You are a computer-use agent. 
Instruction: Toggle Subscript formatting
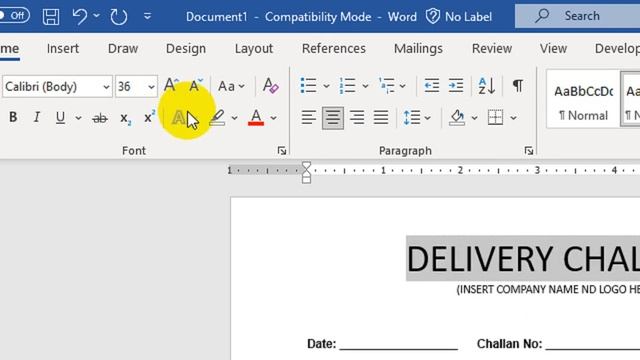pyautogui.click(x=125, y=118)
